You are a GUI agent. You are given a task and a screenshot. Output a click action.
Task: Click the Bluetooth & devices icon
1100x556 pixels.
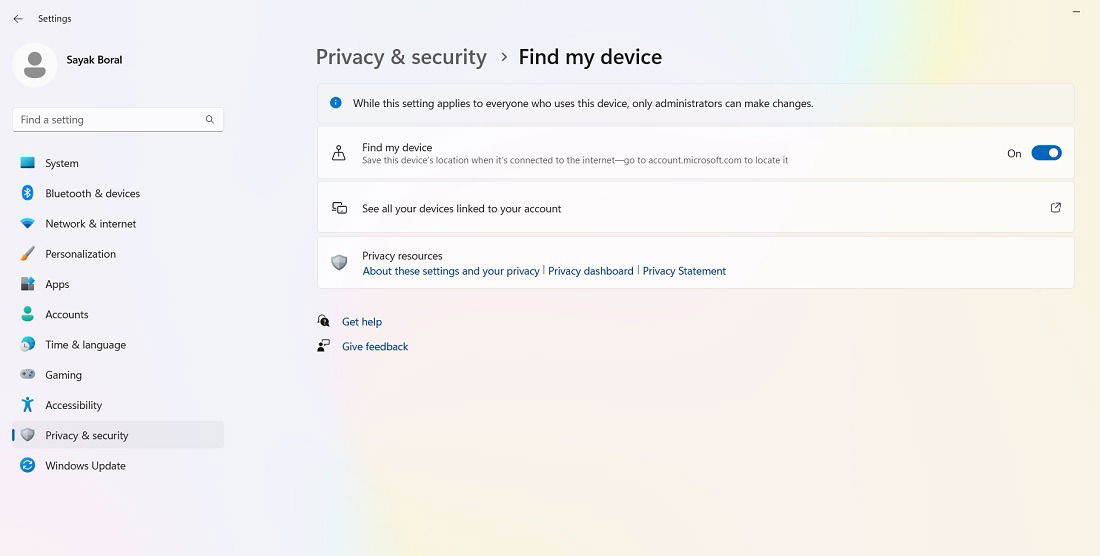tap(27, 193)
